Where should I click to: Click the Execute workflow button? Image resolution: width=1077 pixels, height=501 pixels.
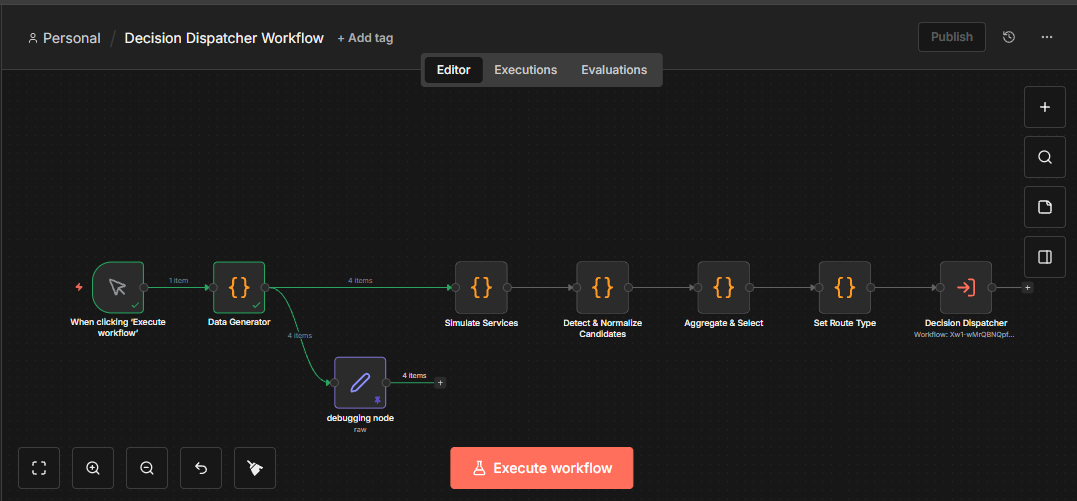pos(541,468)
